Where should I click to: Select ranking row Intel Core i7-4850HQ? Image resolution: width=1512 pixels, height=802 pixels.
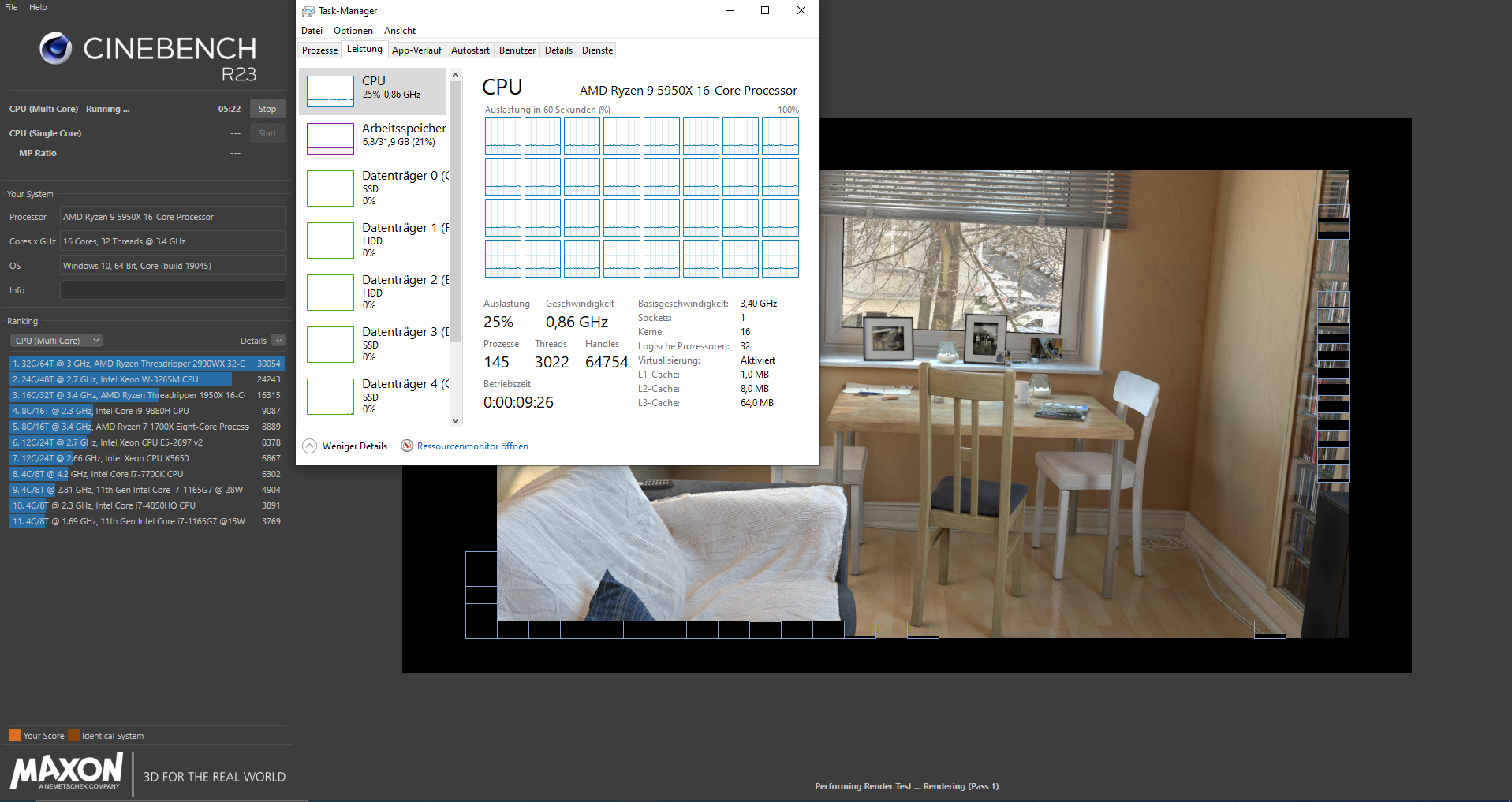[x=147, y=505]
